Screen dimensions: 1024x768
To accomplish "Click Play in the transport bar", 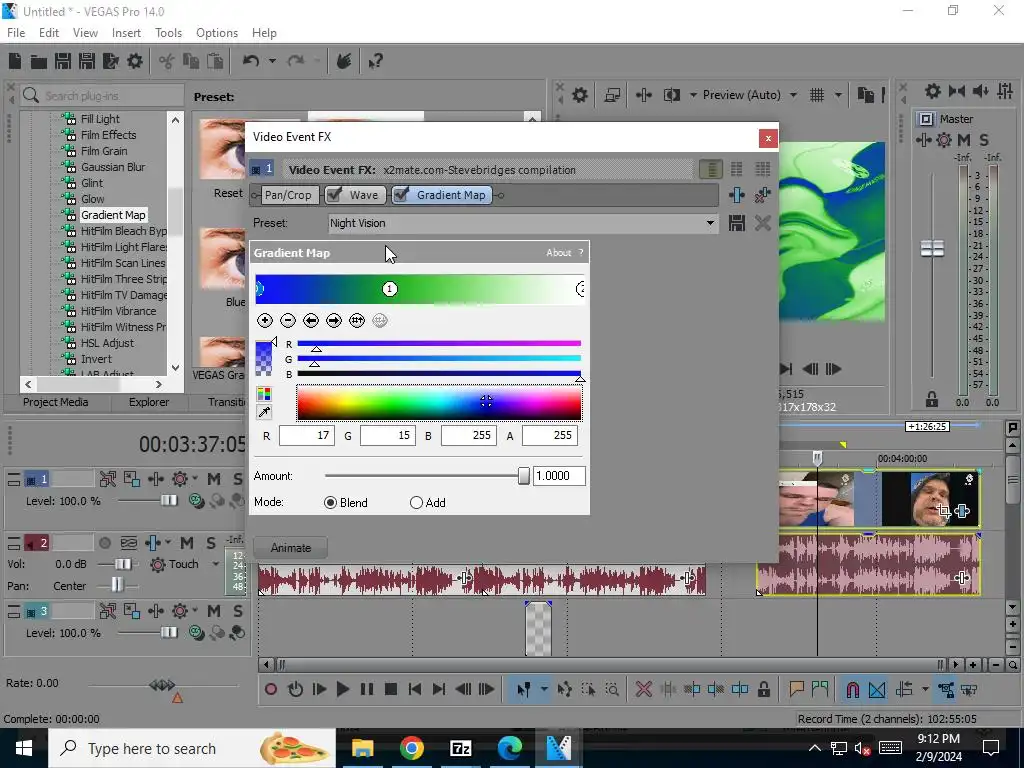I will pos(342,689).
